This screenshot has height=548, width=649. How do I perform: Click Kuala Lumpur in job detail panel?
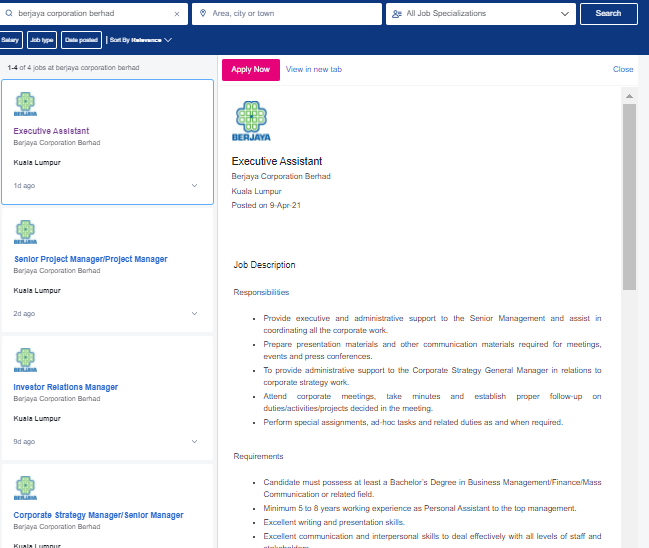[256, 191]
